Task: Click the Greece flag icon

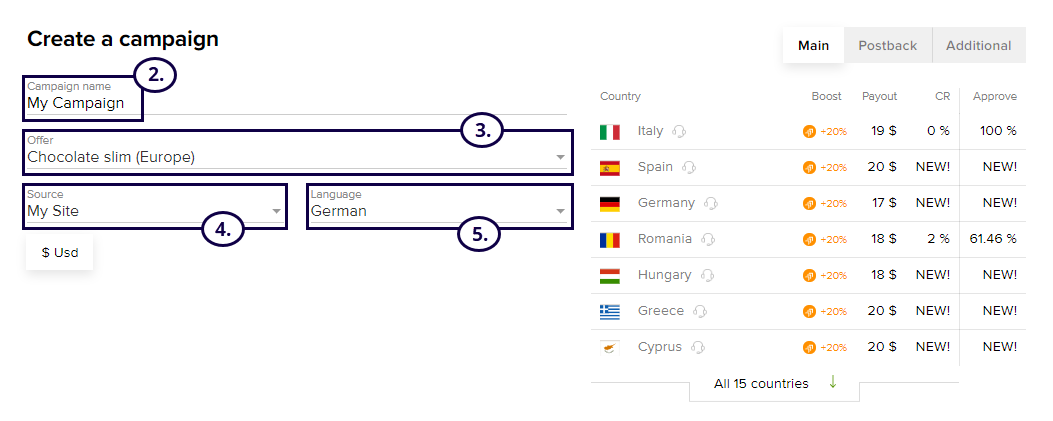Action: pos(610,311)
